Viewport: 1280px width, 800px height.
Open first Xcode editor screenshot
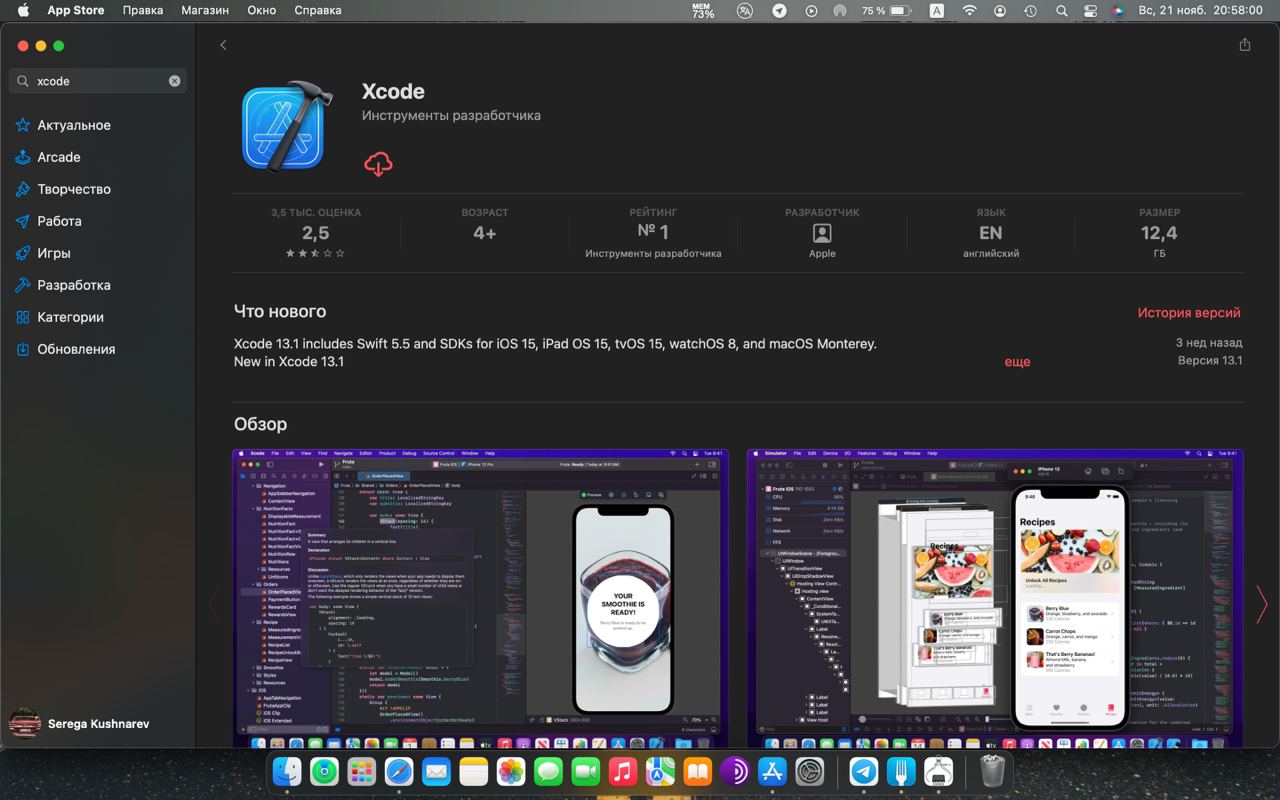[480, 598]
